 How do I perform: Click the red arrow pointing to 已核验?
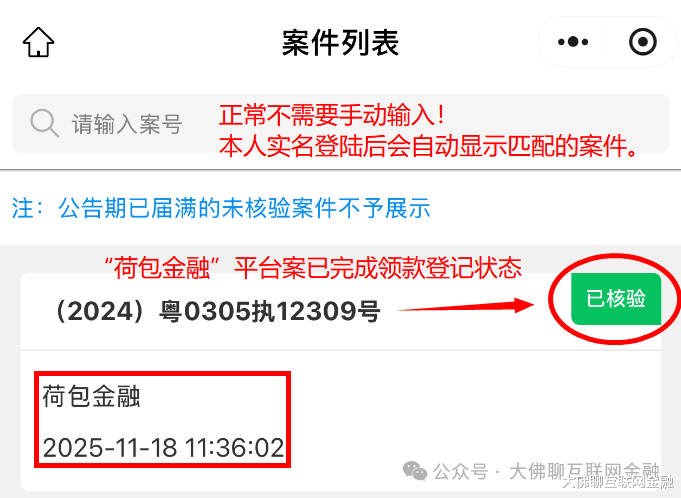(466, 305)
